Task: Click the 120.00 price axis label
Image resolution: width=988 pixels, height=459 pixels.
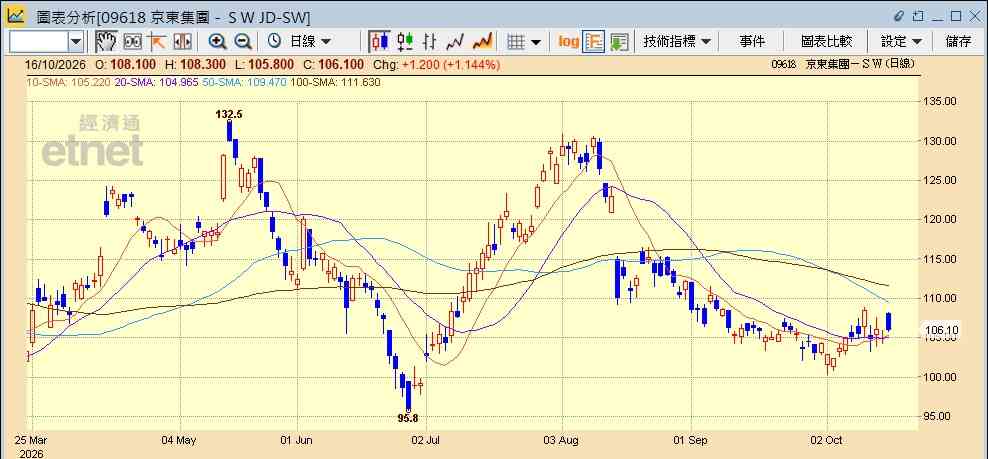Action: click(x=940, y=219)
